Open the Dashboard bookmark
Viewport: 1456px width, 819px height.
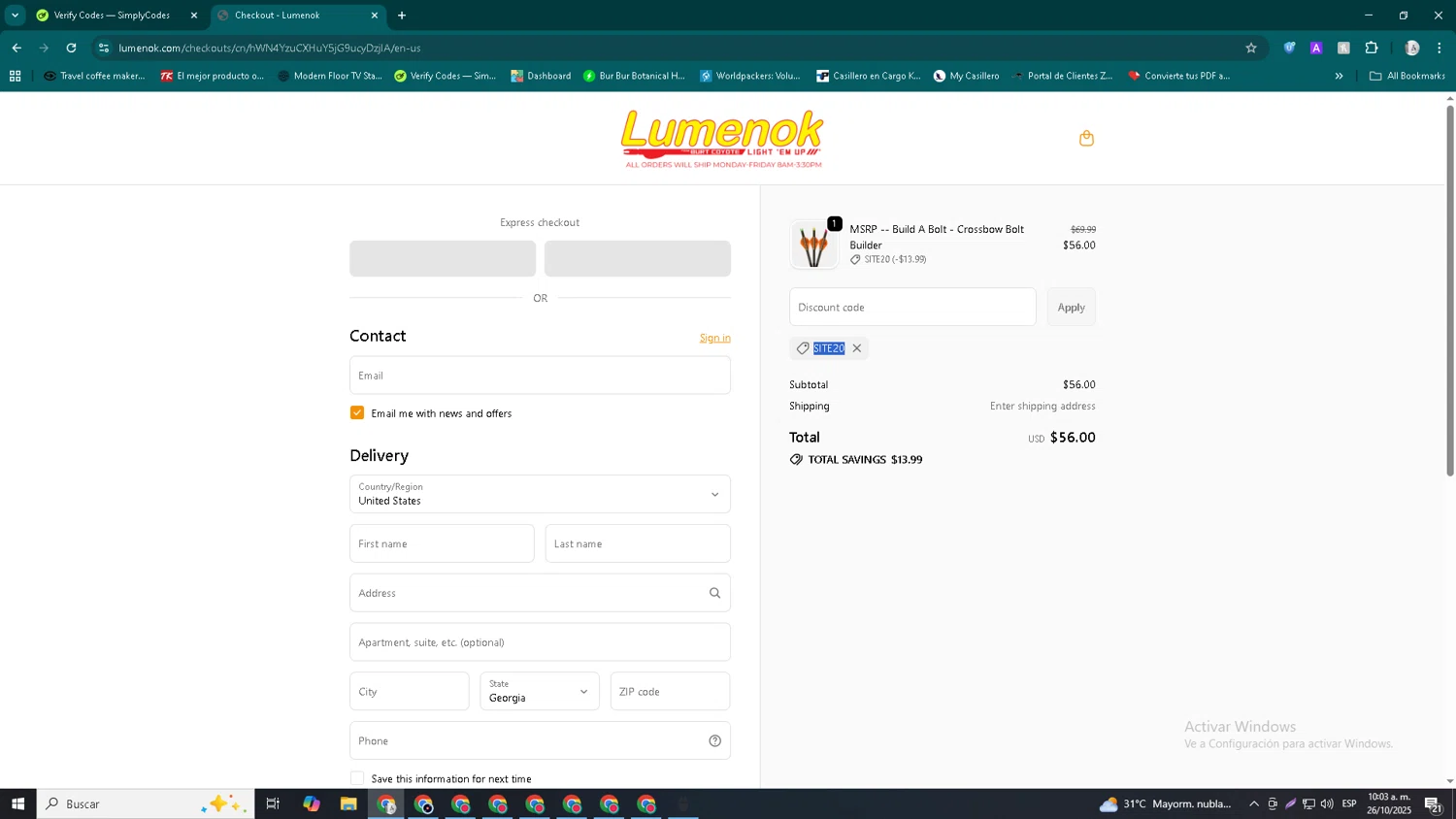point(542,76)
